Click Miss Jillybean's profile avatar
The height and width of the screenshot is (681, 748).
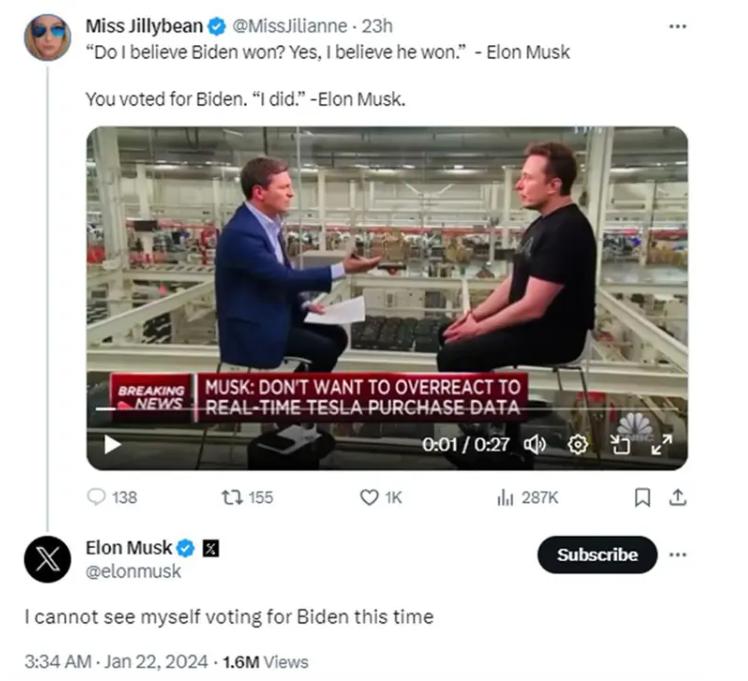(47, 37)
